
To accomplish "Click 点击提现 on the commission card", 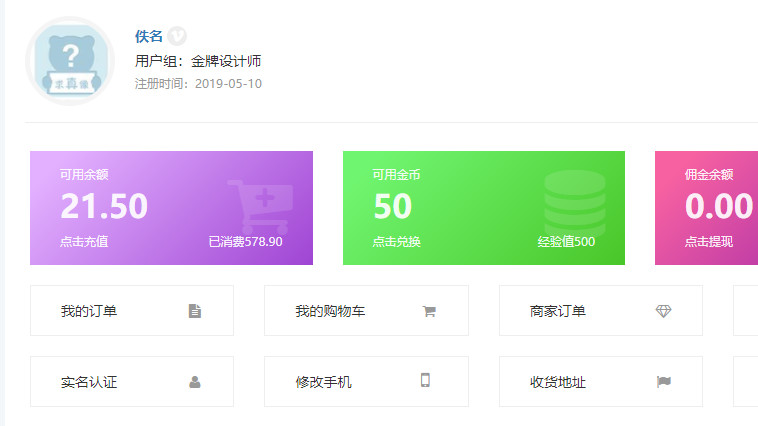I will (x=709, y=241).
